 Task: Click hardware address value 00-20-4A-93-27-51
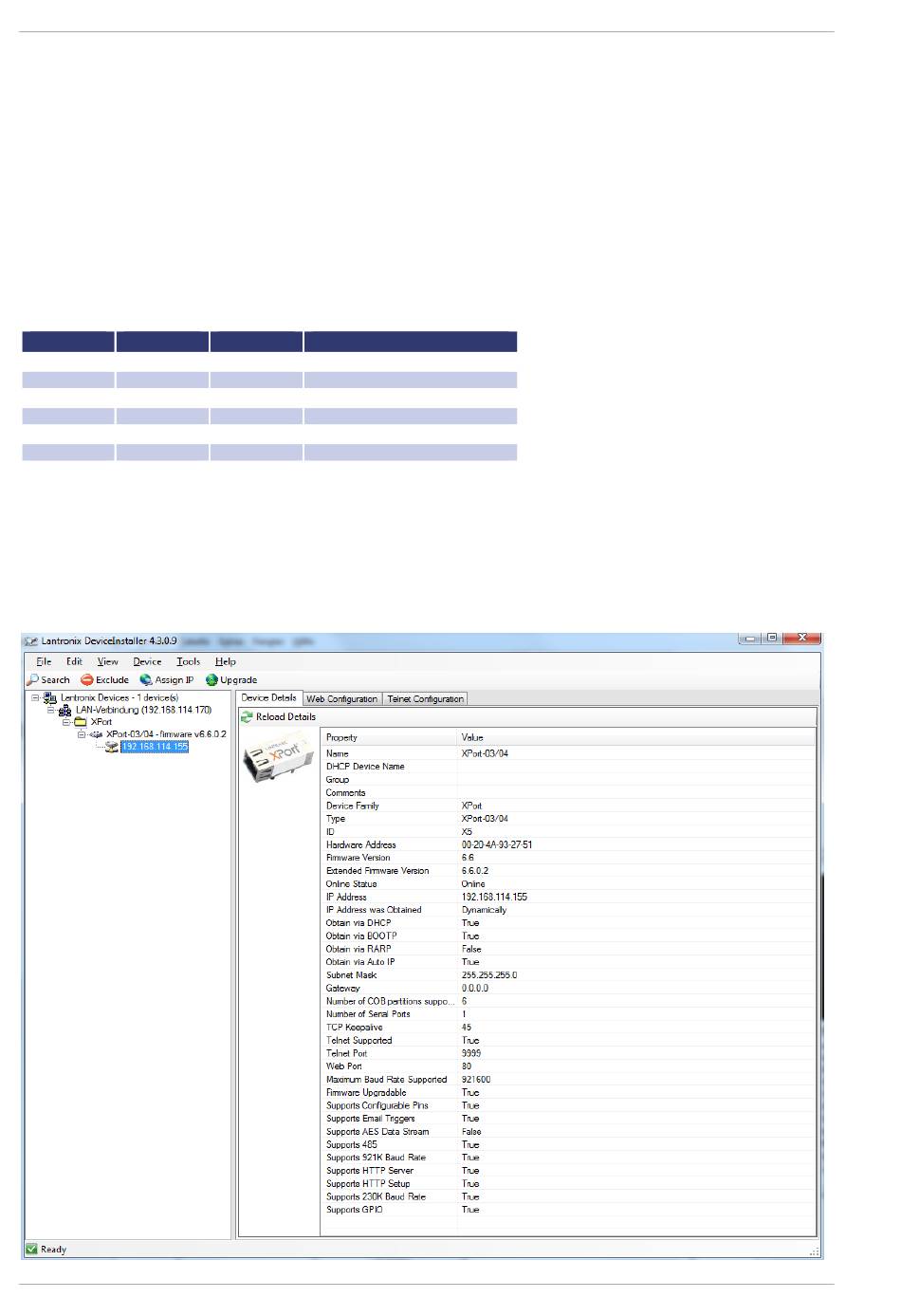point(497,844)
